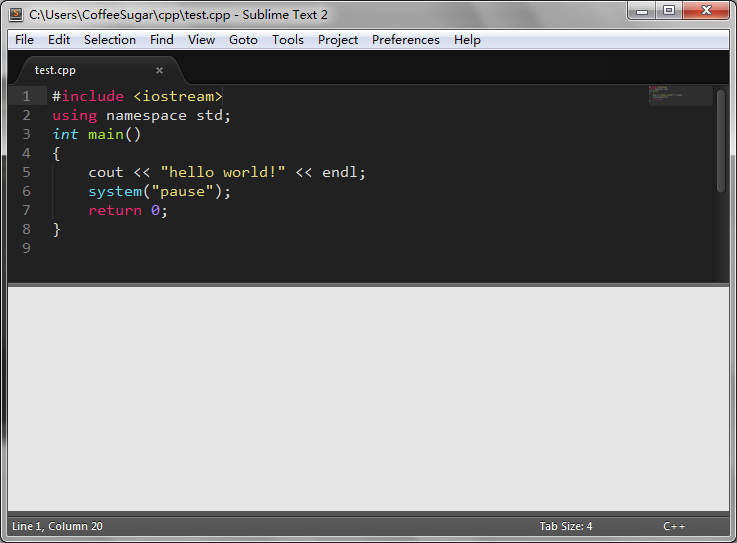Open the Tools menu

(288, 40)
